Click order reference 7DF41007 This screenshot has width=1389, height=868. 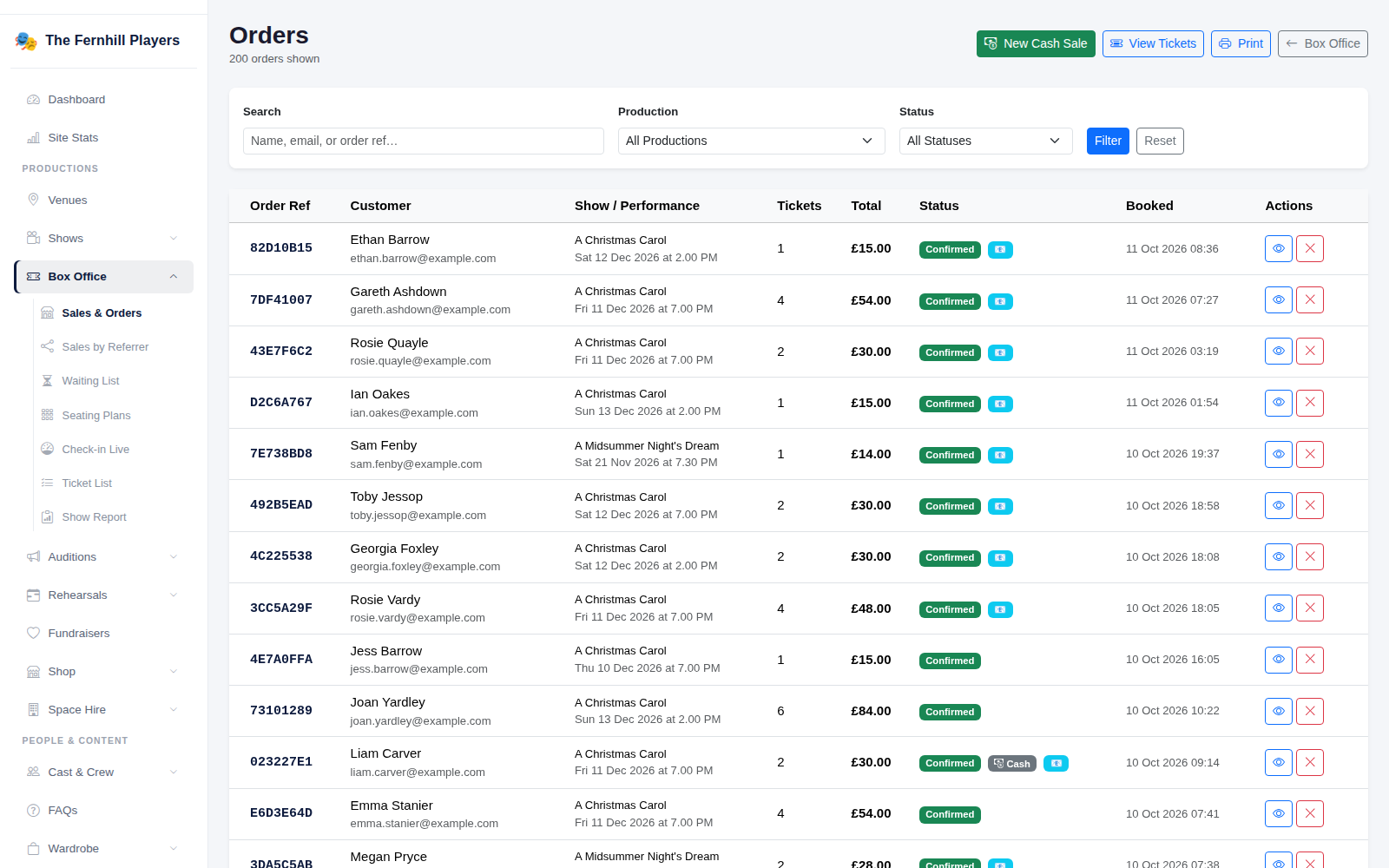281,300
